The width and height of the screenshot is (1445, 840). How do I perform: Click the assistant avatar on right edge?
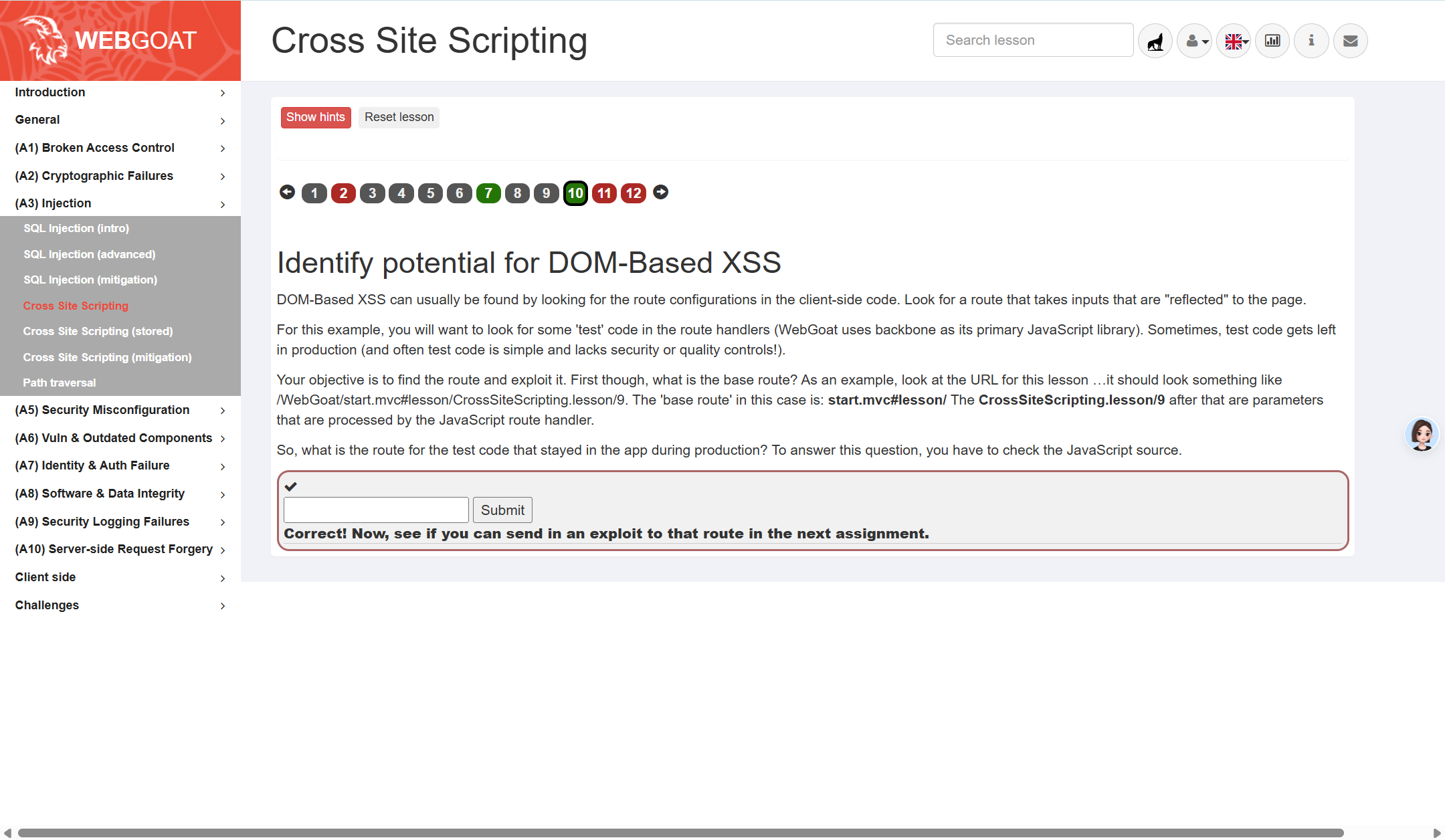[1422, 435]
